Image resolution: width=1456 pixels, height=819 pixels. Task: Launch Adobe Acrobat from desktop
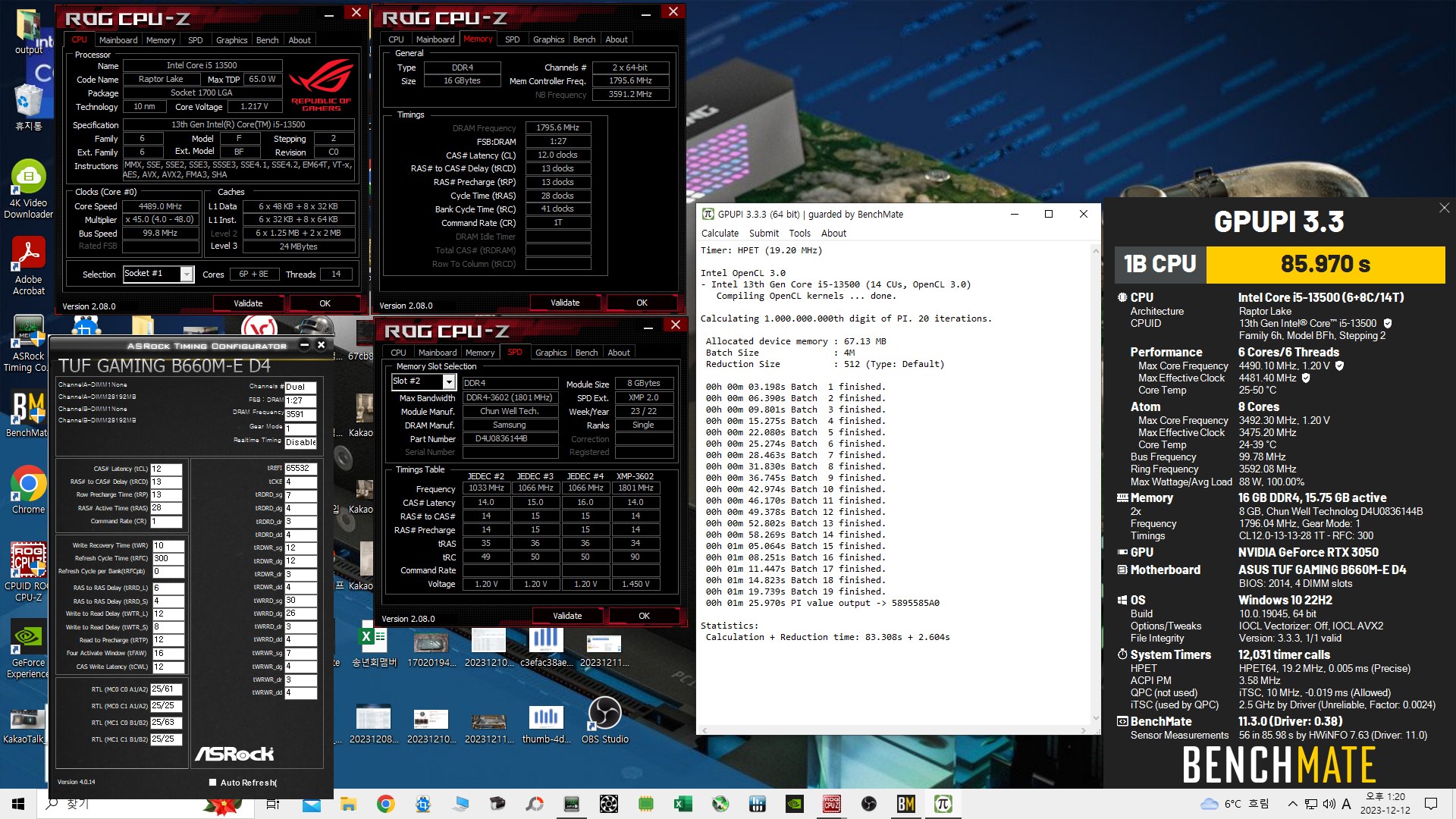tap(29, 265)
